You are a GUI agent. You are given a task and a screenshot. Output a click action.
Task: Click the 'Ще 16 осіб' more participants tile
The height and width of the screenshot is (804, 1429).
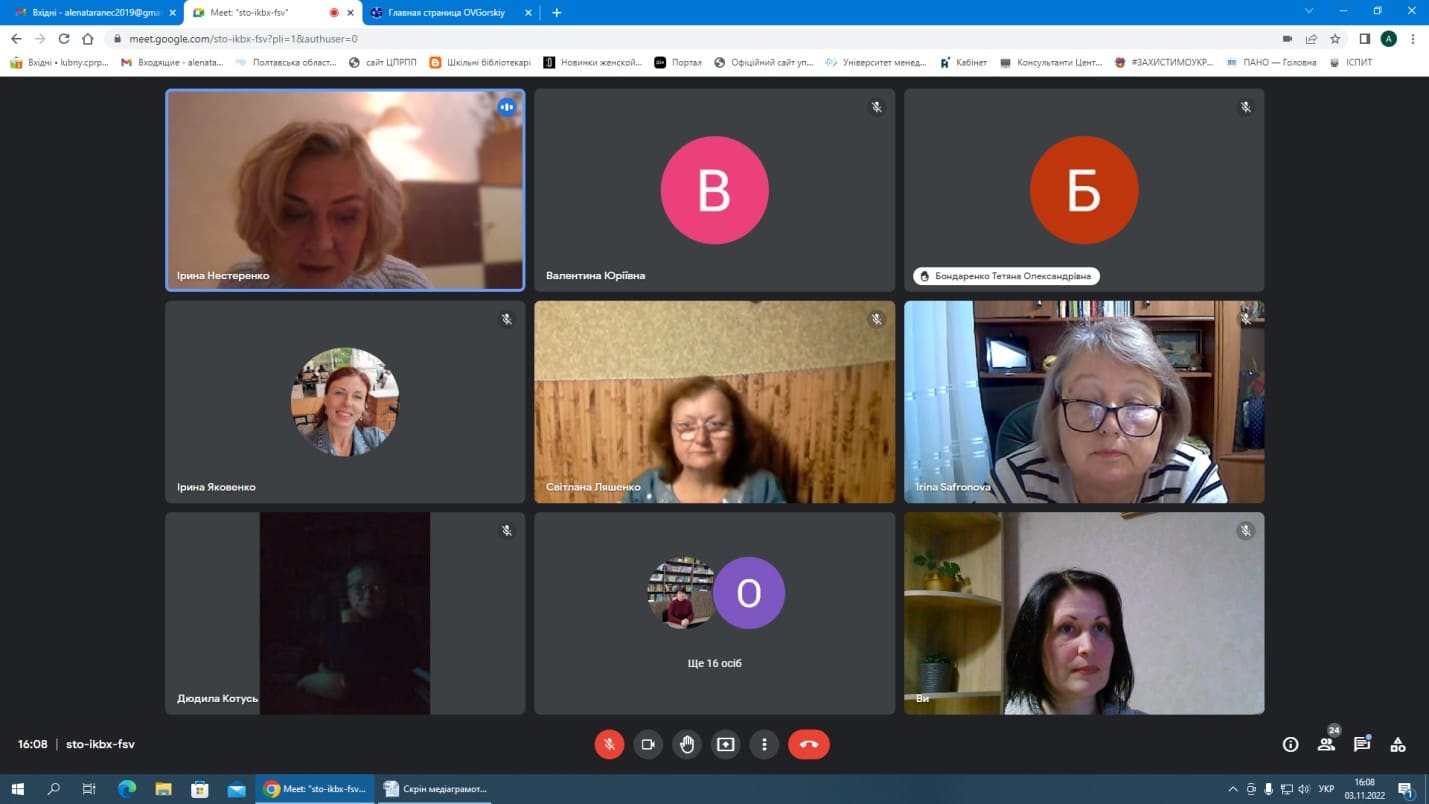715,613
